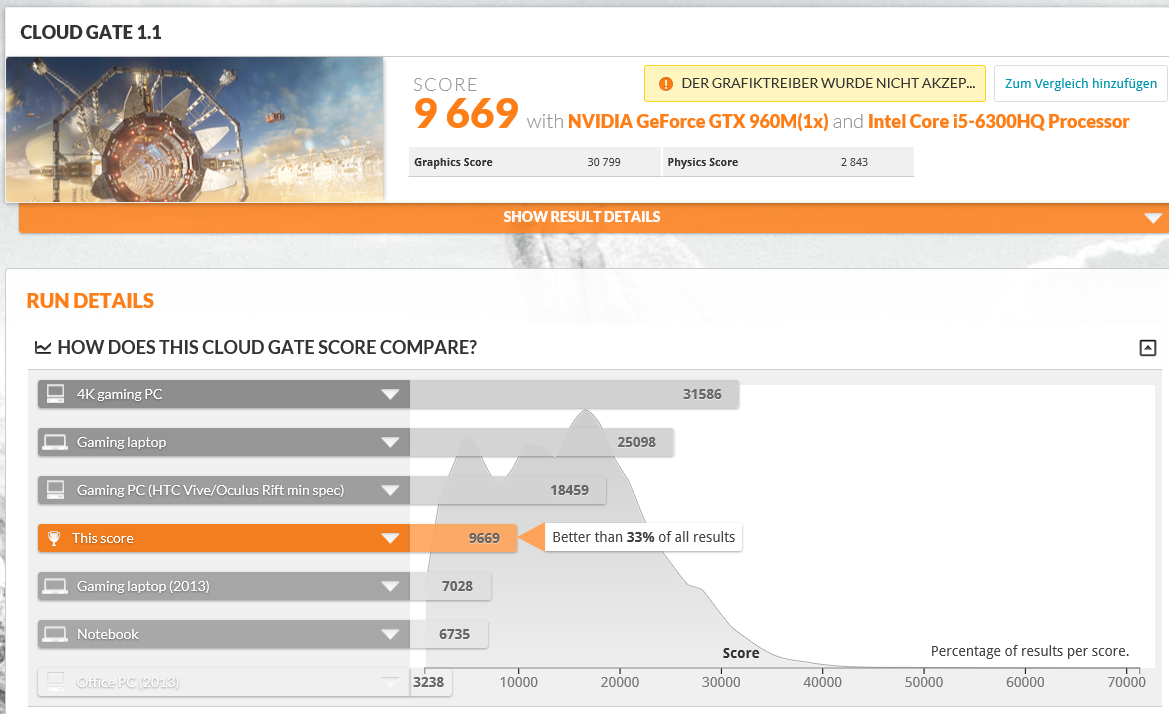This screenshot has width=1169, height=714.
Task: Click the CLOUD GATE 1.1 title
Action: (x=90, y=32)
